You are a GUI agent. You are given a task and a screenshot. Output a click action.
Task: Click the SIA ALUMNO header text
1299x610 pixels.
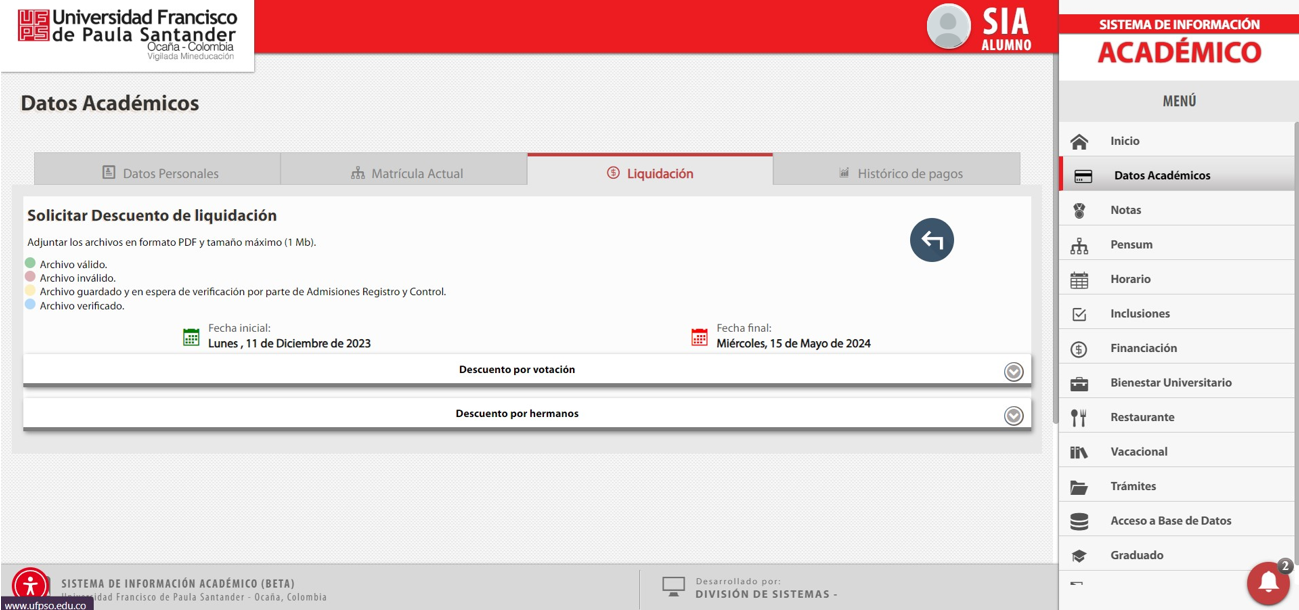tap(1006, 28)
